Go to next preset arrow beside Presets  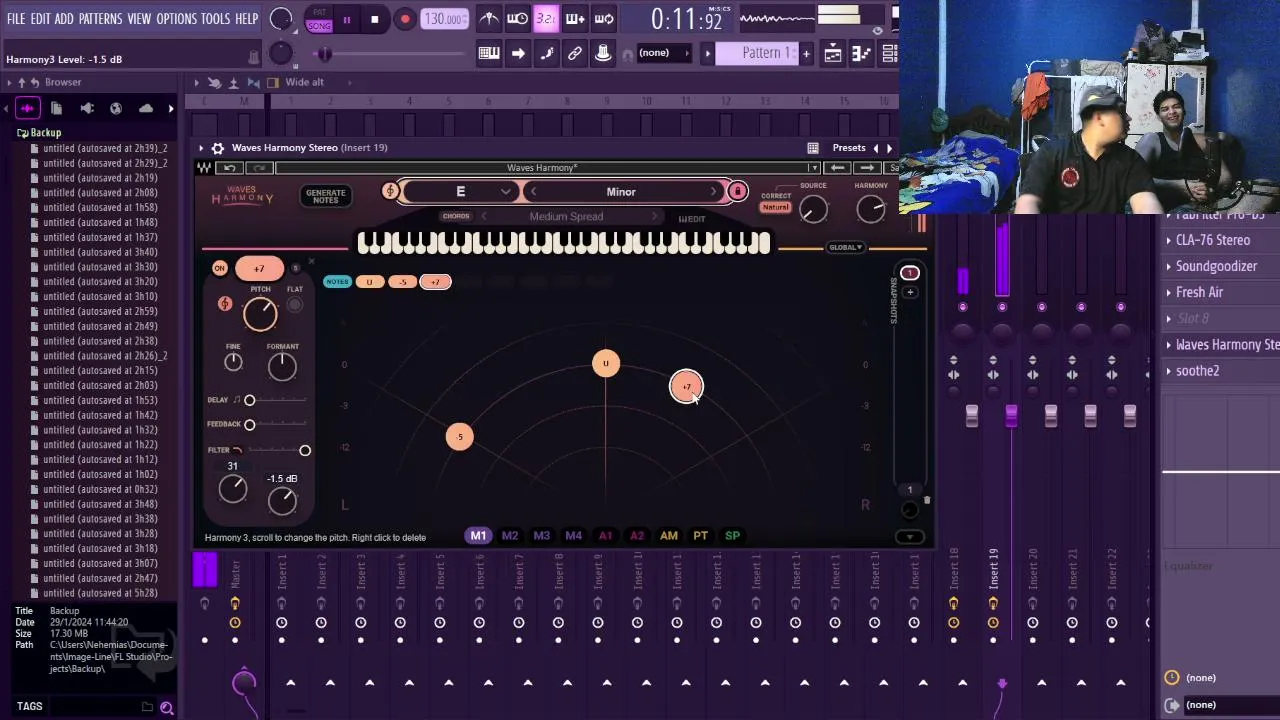890,148
